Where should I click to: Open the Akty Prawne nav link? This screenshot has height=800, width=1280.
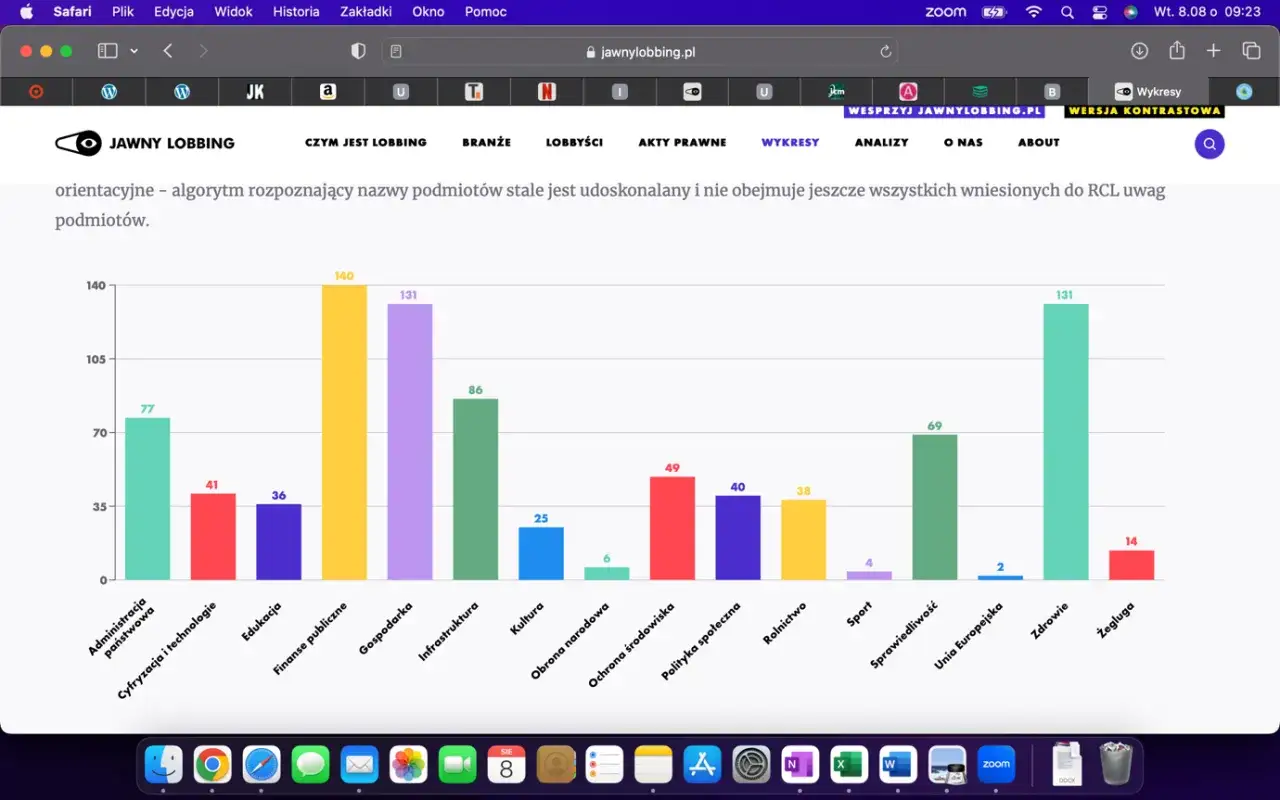(682, 143)
